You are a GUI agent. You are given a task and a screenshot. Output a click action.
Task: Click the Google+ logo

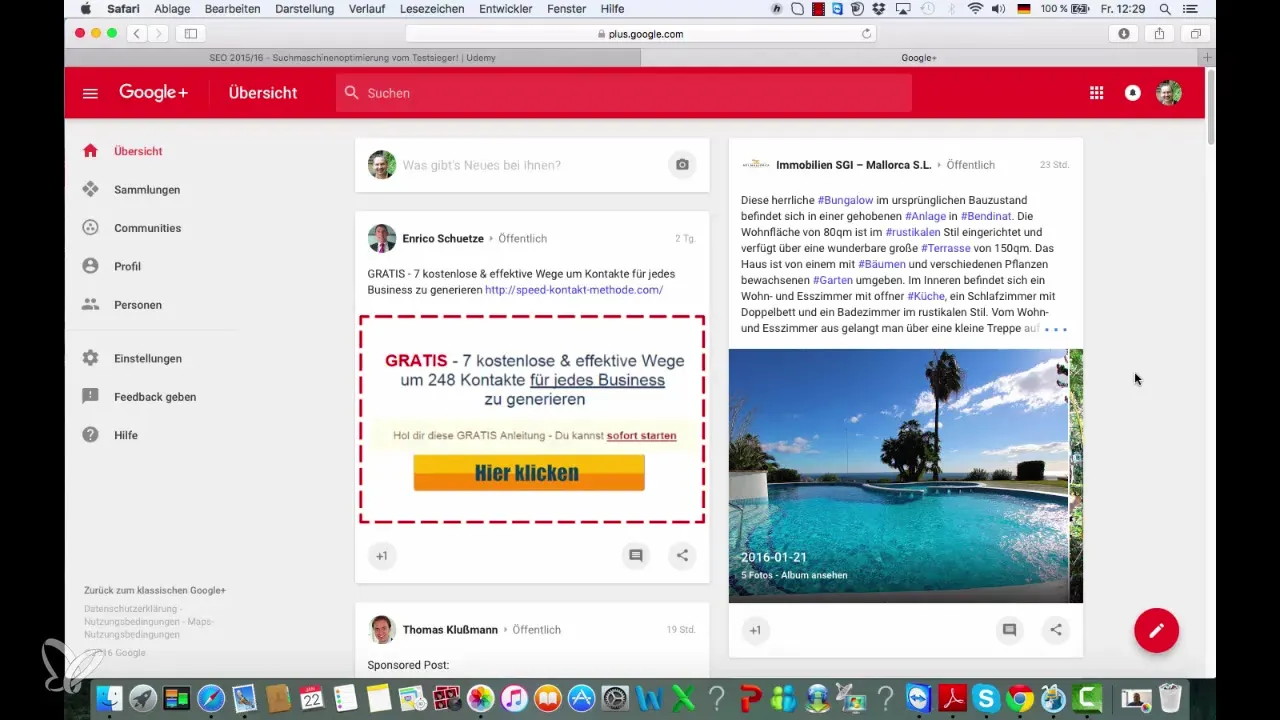[x=153, y=92]
